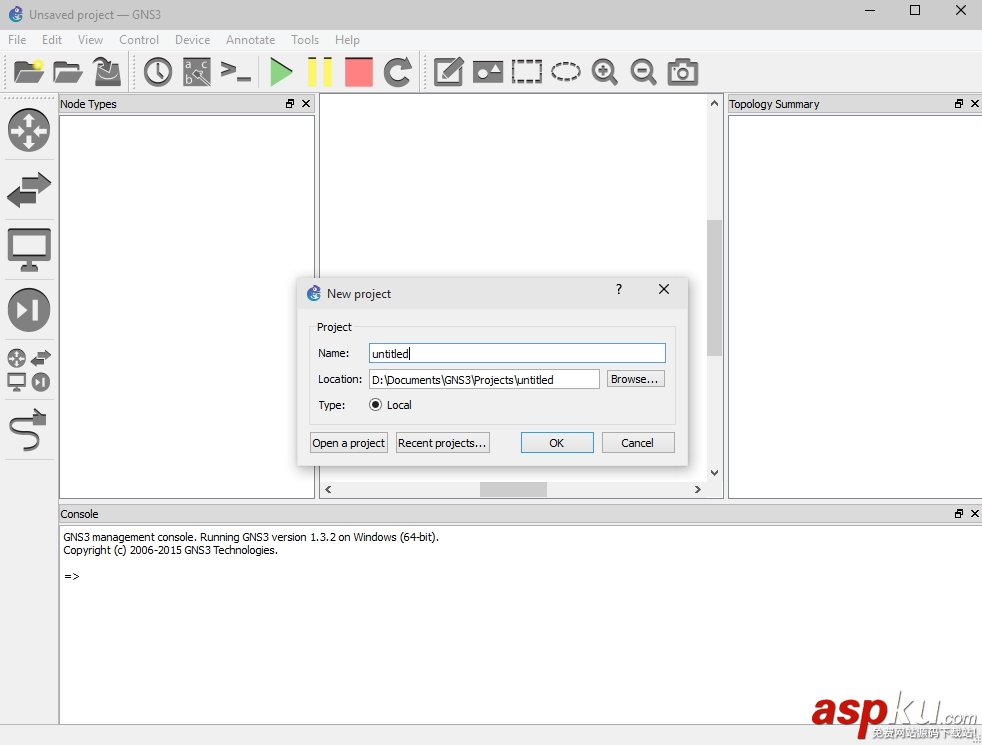Browse routers in the device sidebar
982x745 pixels.
pyautogui.click(x=29, y=130)
